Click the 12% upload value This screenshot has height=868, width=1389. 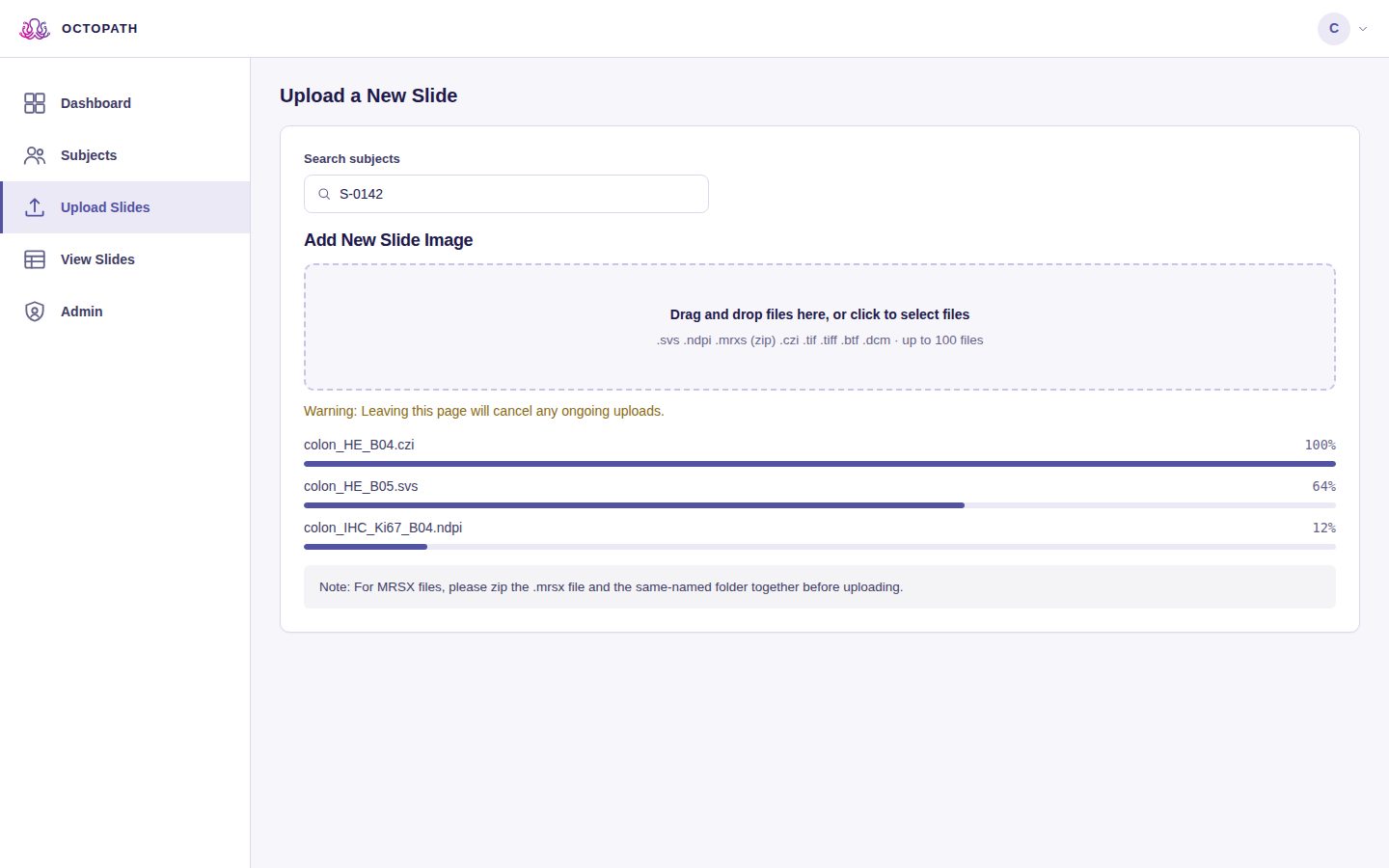[1323, 528]
